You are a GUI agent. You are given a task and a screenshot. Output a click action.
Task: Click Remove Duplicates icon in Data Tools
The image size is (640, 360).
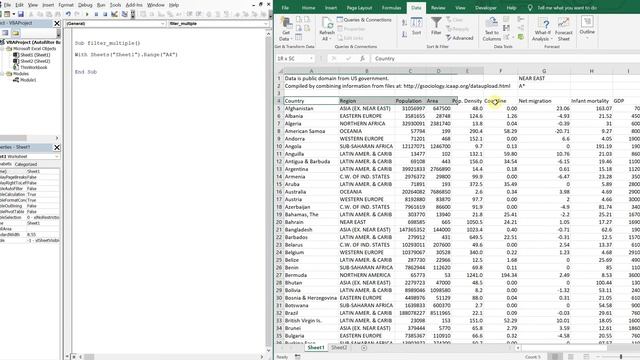click(506, 28)
